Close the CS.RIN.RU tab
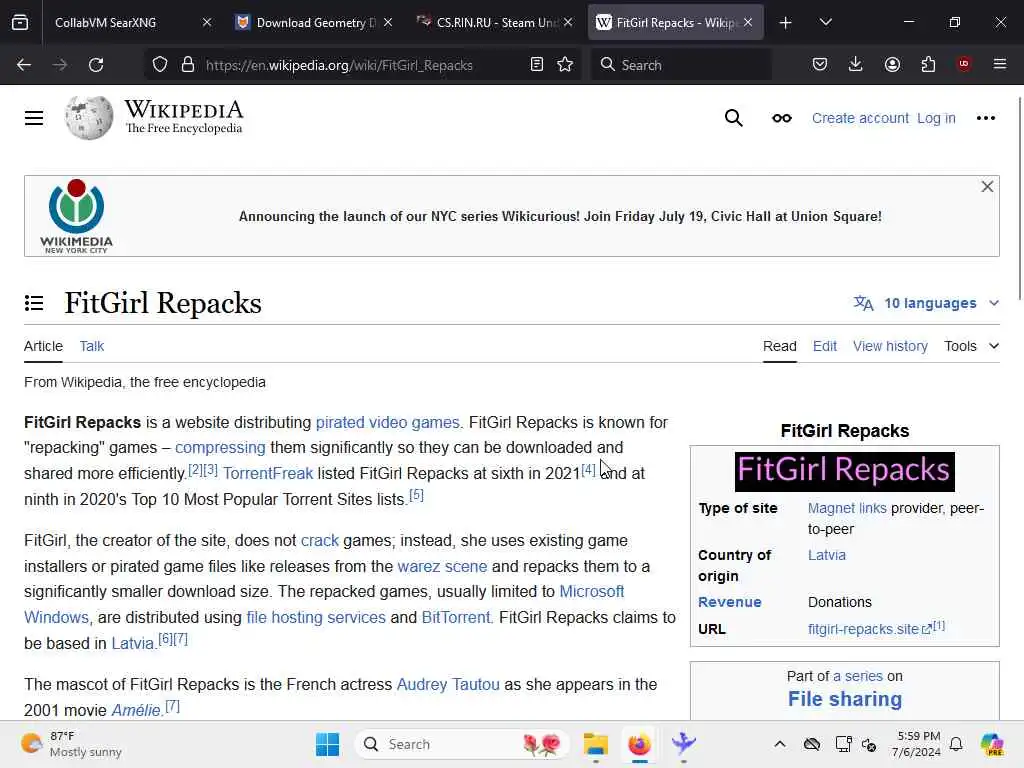 pyautogui.click(x=568, y=23)
